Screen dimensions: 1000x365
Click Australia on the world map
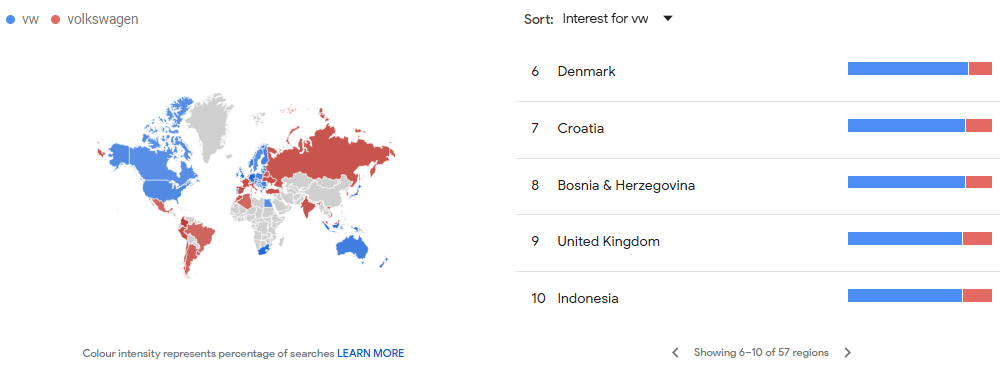pyautogui.click(x=352, y=248)
